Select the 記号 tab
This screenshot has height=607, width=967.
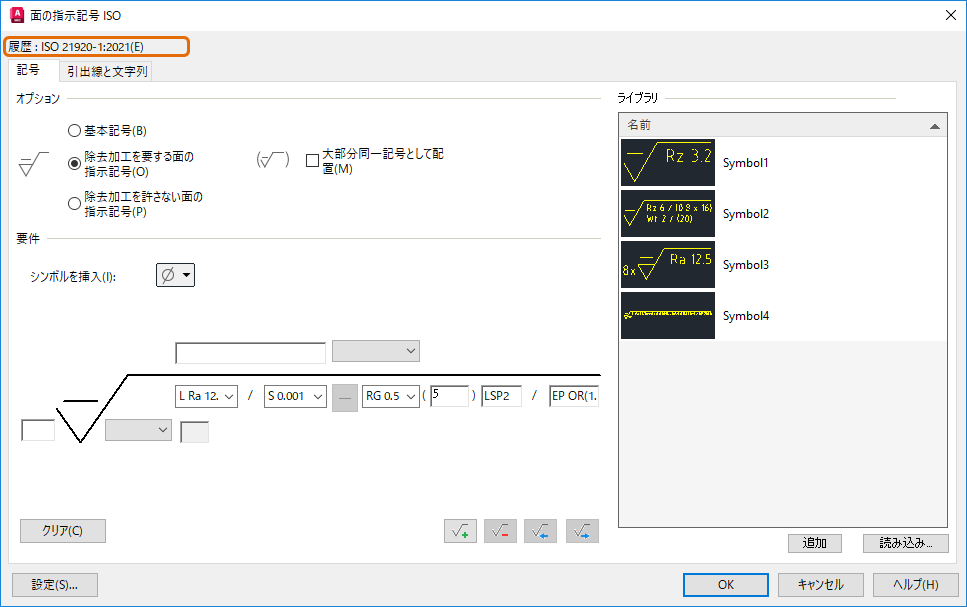tap(28, 71)
